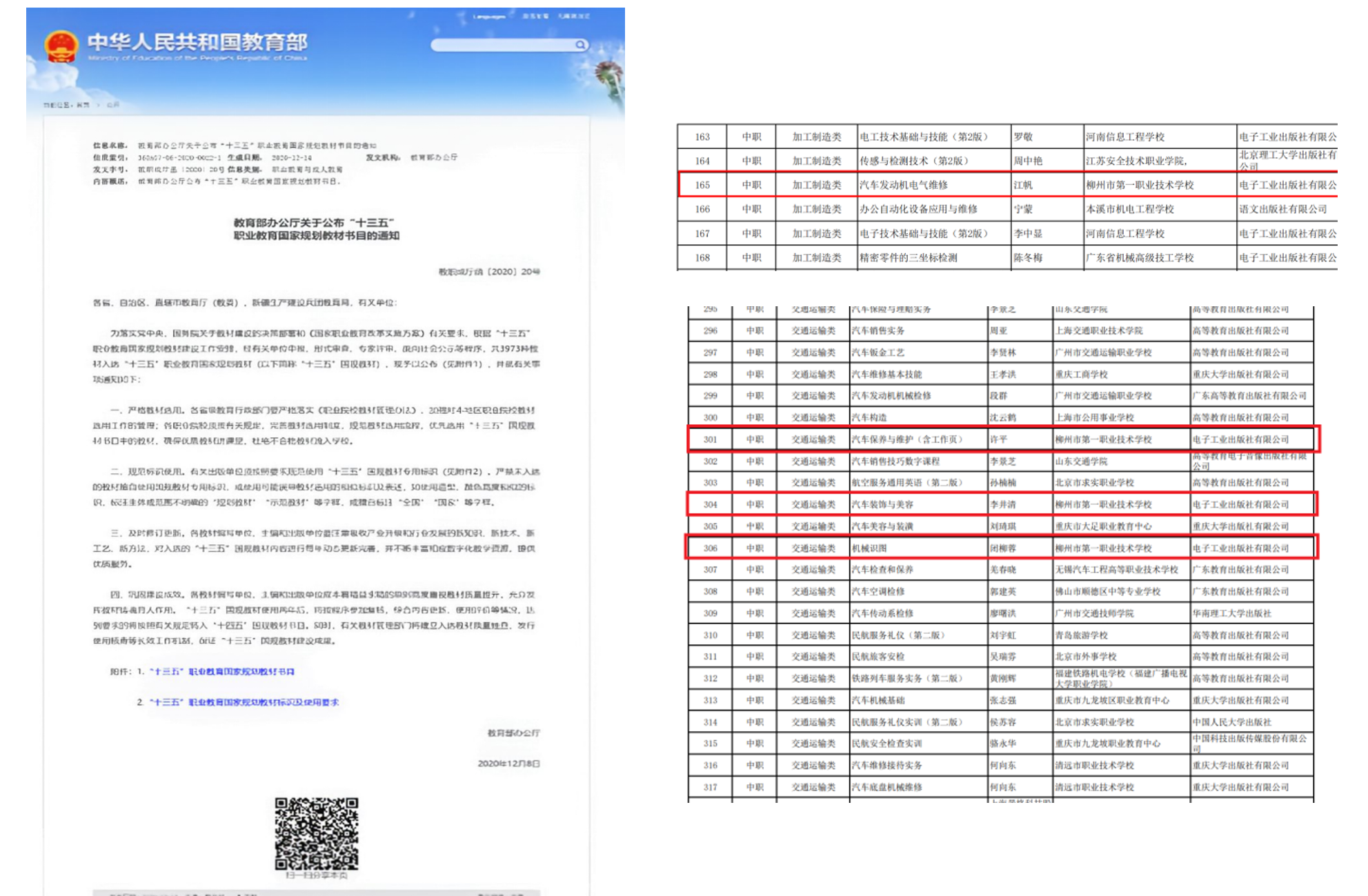This screenshot has width=1368, height=896.
Task: Click the search magnifier icon
Action: (x=581, y=45)
